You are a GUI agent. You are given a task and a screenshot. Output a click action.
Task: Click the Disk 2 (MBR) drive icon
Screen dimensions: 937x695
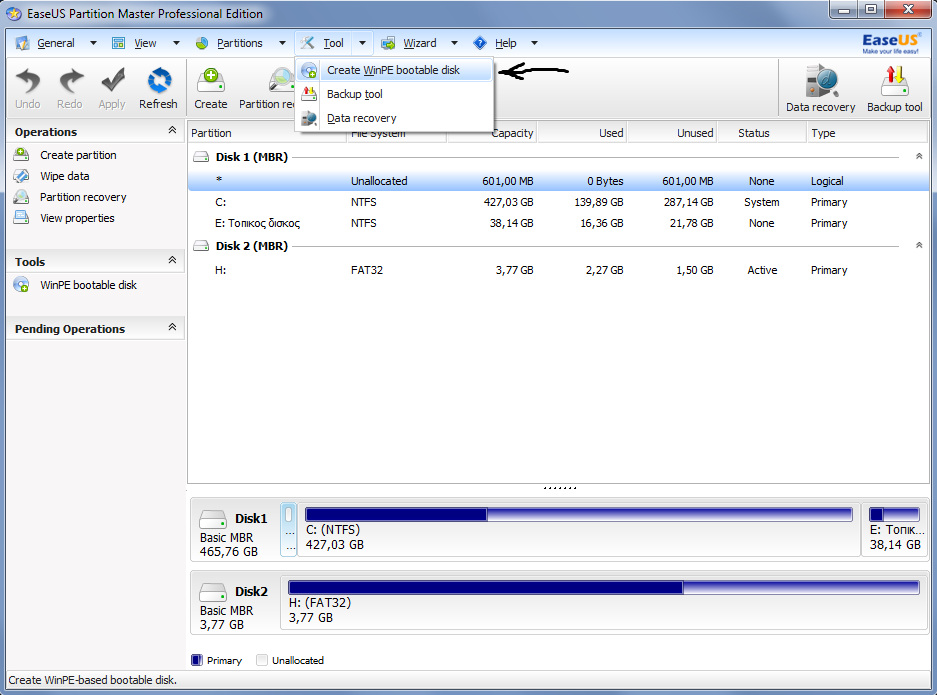coord(201,246)
